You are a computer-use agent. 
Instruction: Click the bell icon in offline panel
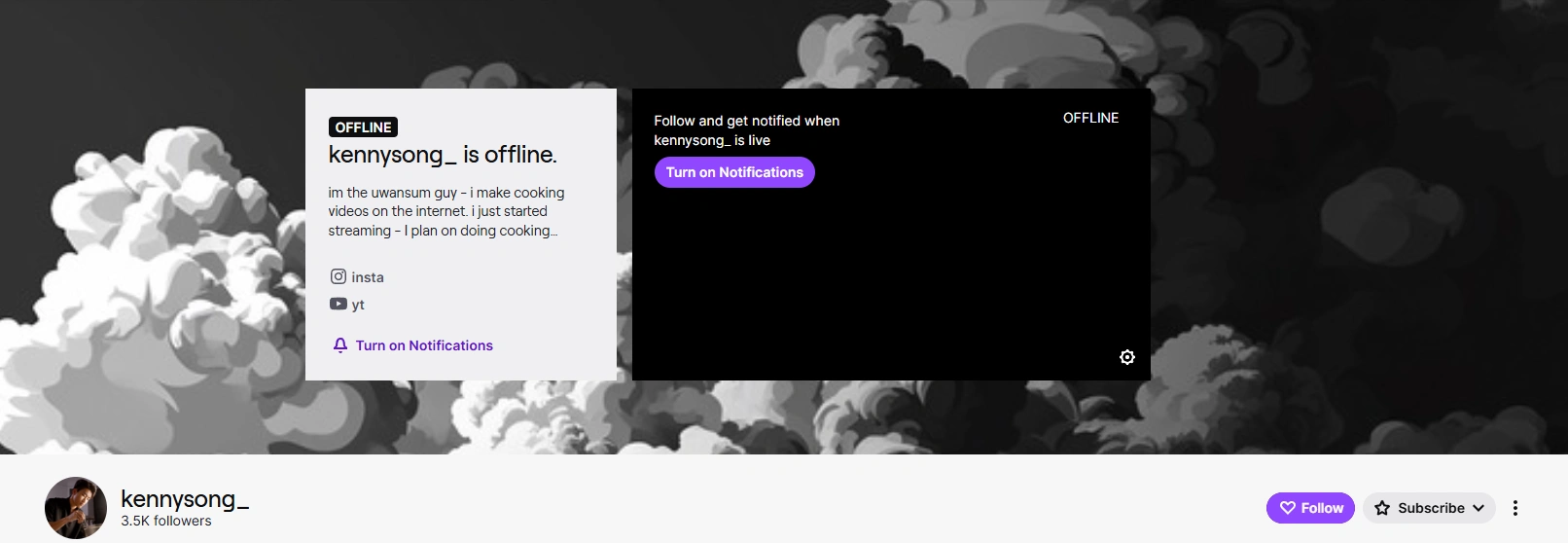click(x=340, y=345)
